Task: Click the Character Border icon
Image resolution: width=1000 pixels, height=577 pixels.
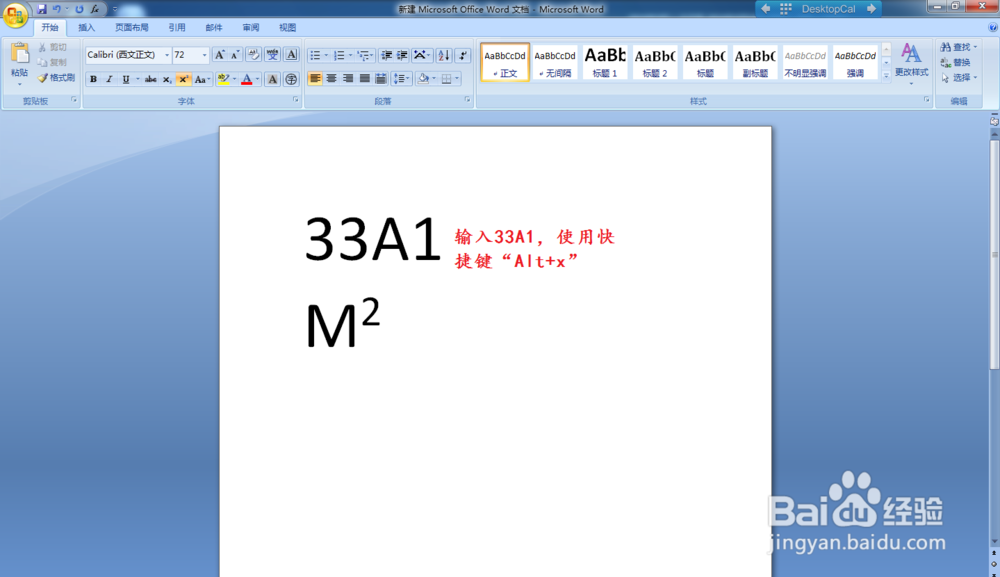Action: [x=290, y=53]
